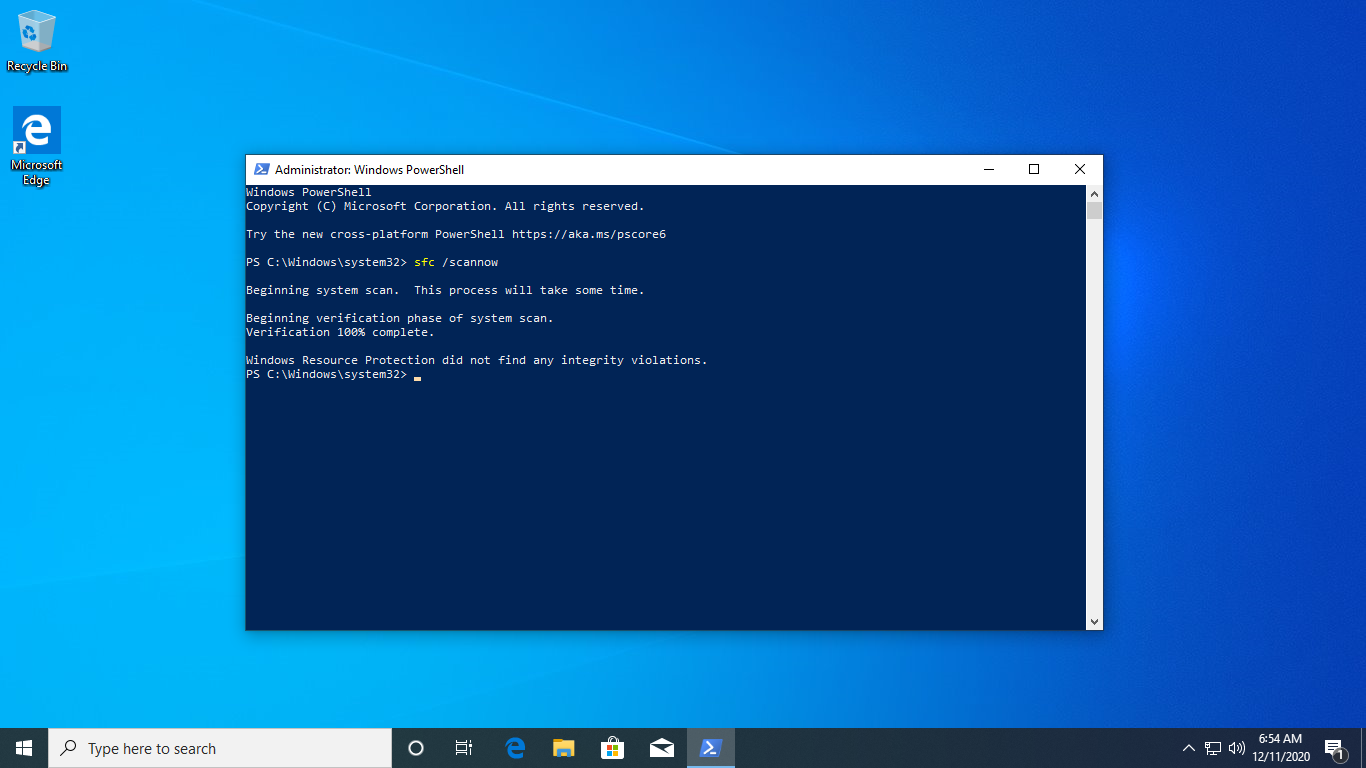The width and height of the screenshot is (1366, 768).
Task: Open the network status tray icon
Action: coord(1213,748)
